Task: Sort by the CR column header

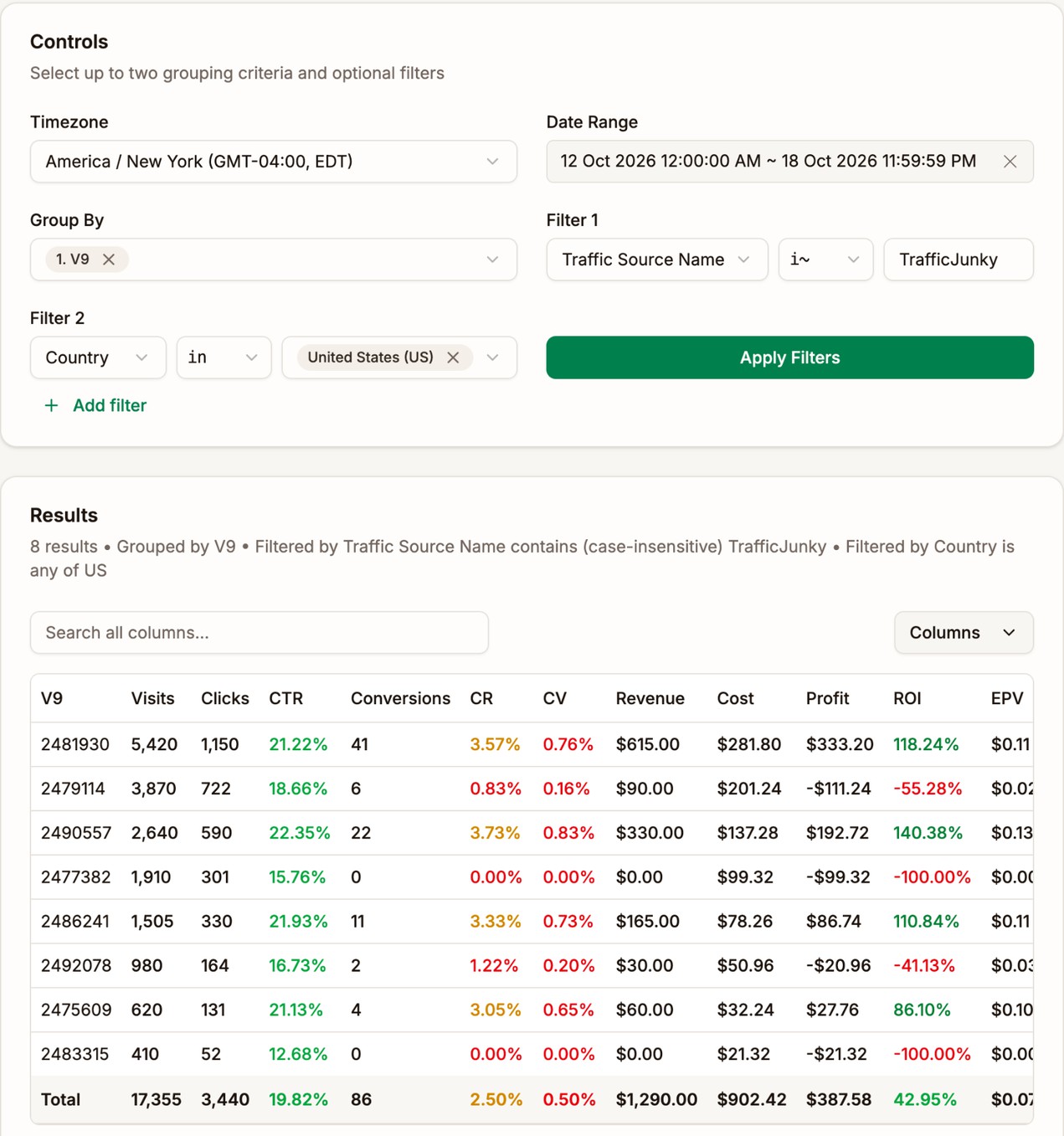Action: [481, 698]
